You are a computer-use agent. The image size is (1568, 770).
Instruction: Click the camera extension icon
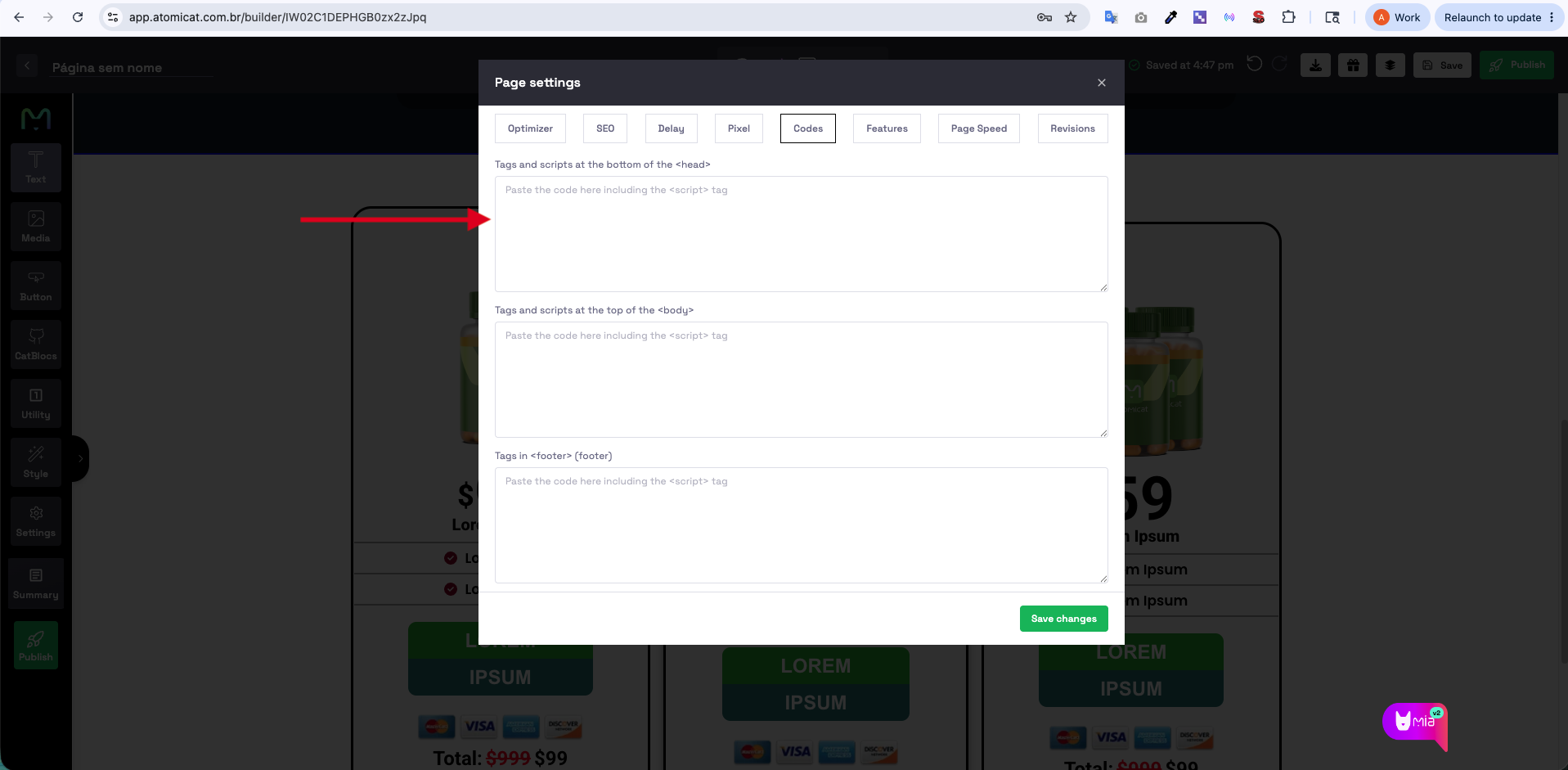[1140, 17]
